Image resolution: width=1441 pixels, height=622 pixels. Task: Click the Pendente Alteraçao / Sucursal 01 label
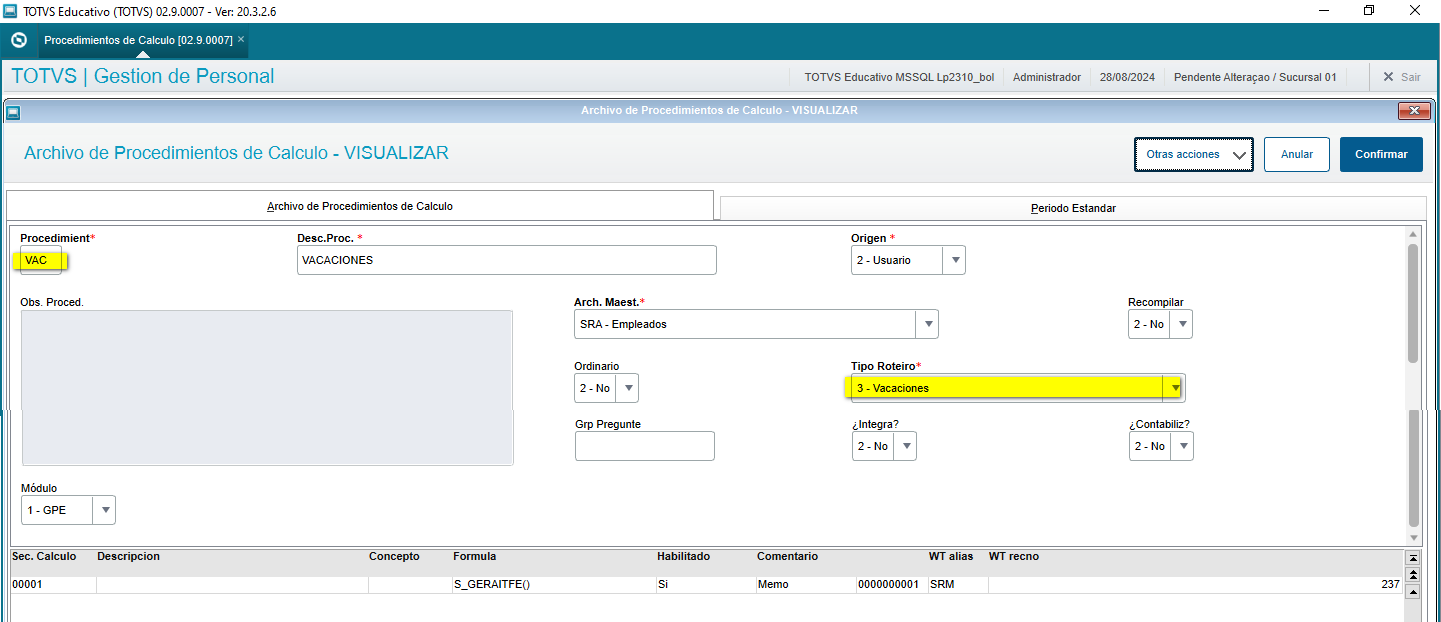[1255, 77]
